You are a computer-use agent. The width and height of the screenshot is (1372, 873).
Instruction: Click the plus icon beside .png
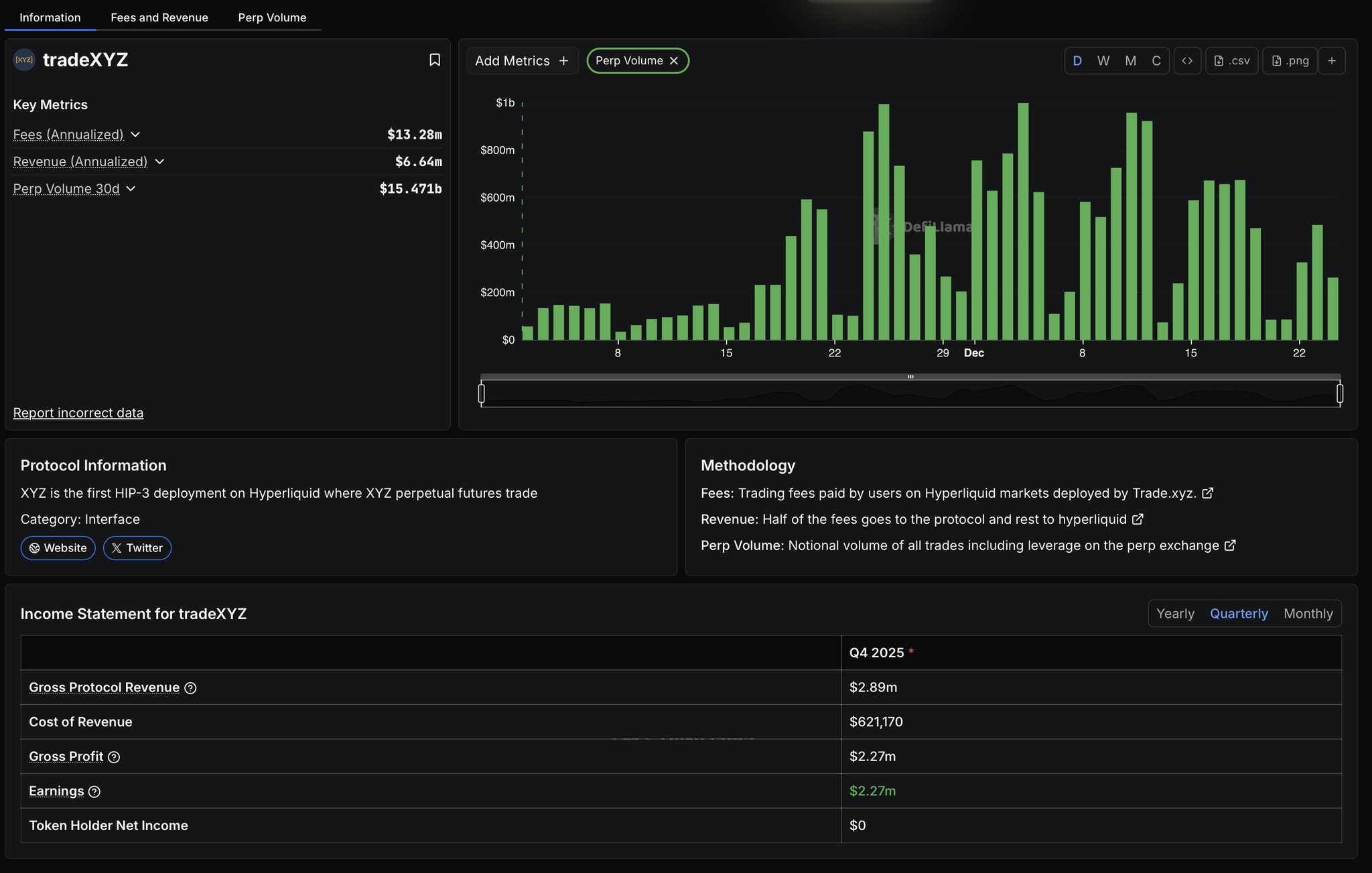coord(1332,61)
